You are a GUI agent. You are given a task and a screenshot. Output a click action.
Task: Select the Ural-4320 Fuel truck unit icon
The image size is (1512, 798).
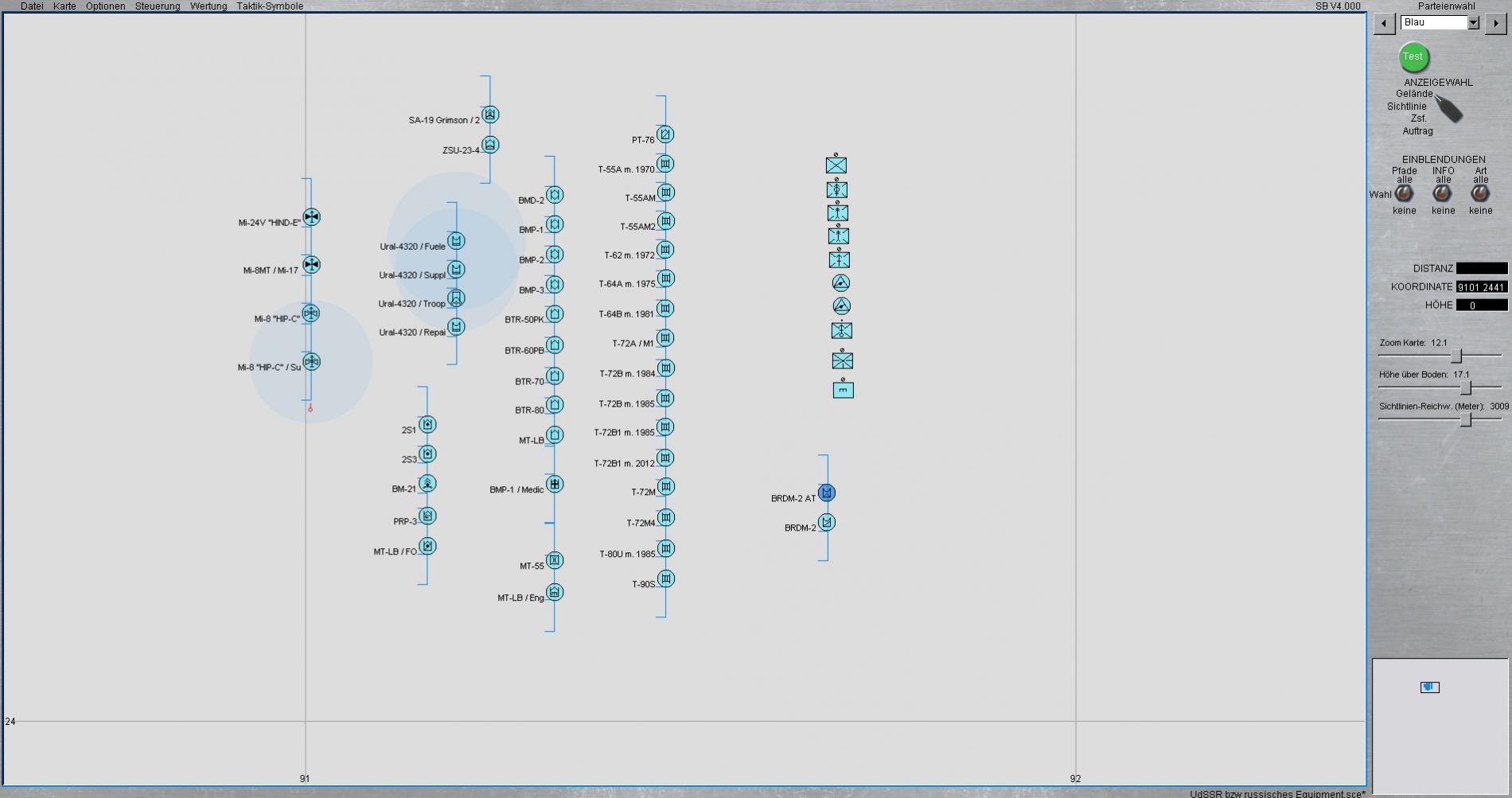click(x=456, y=241)
